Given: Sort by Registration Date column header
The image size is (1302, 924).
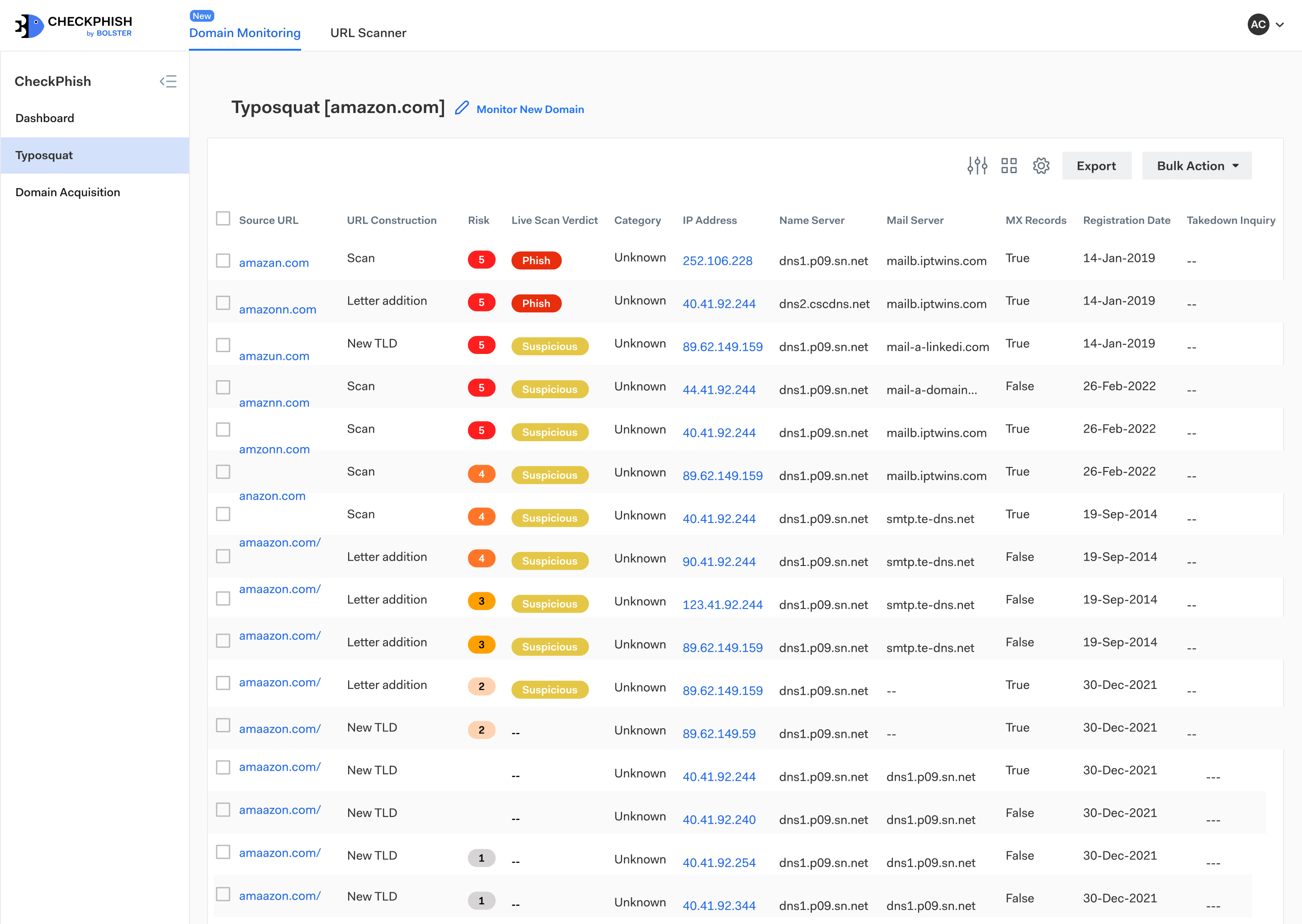Looking at the screenshot, I should click(1126, 220).
